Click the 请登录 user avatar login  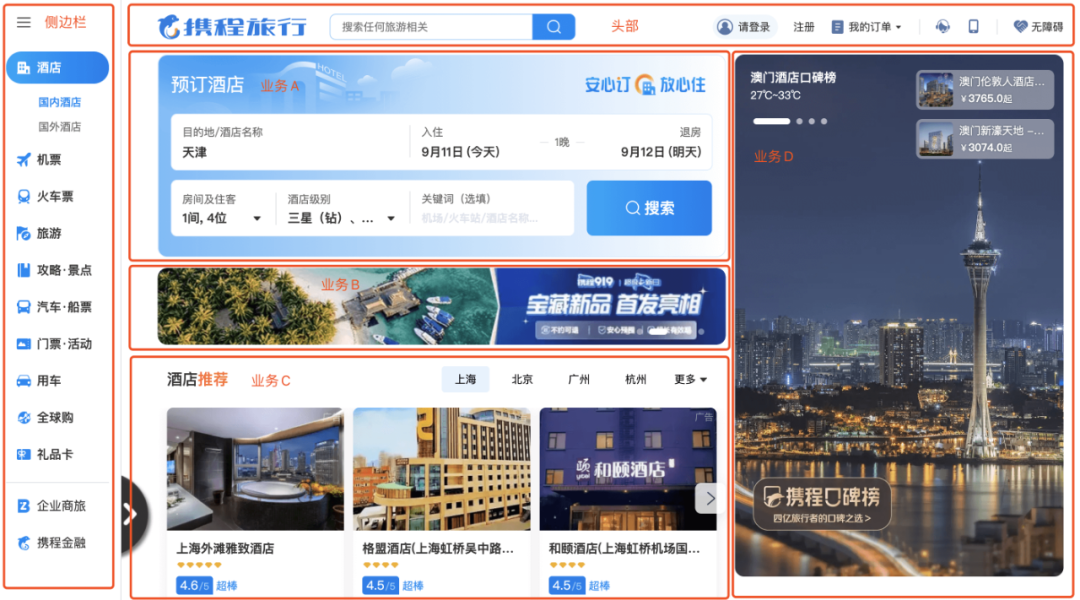[x=743, y=27]
